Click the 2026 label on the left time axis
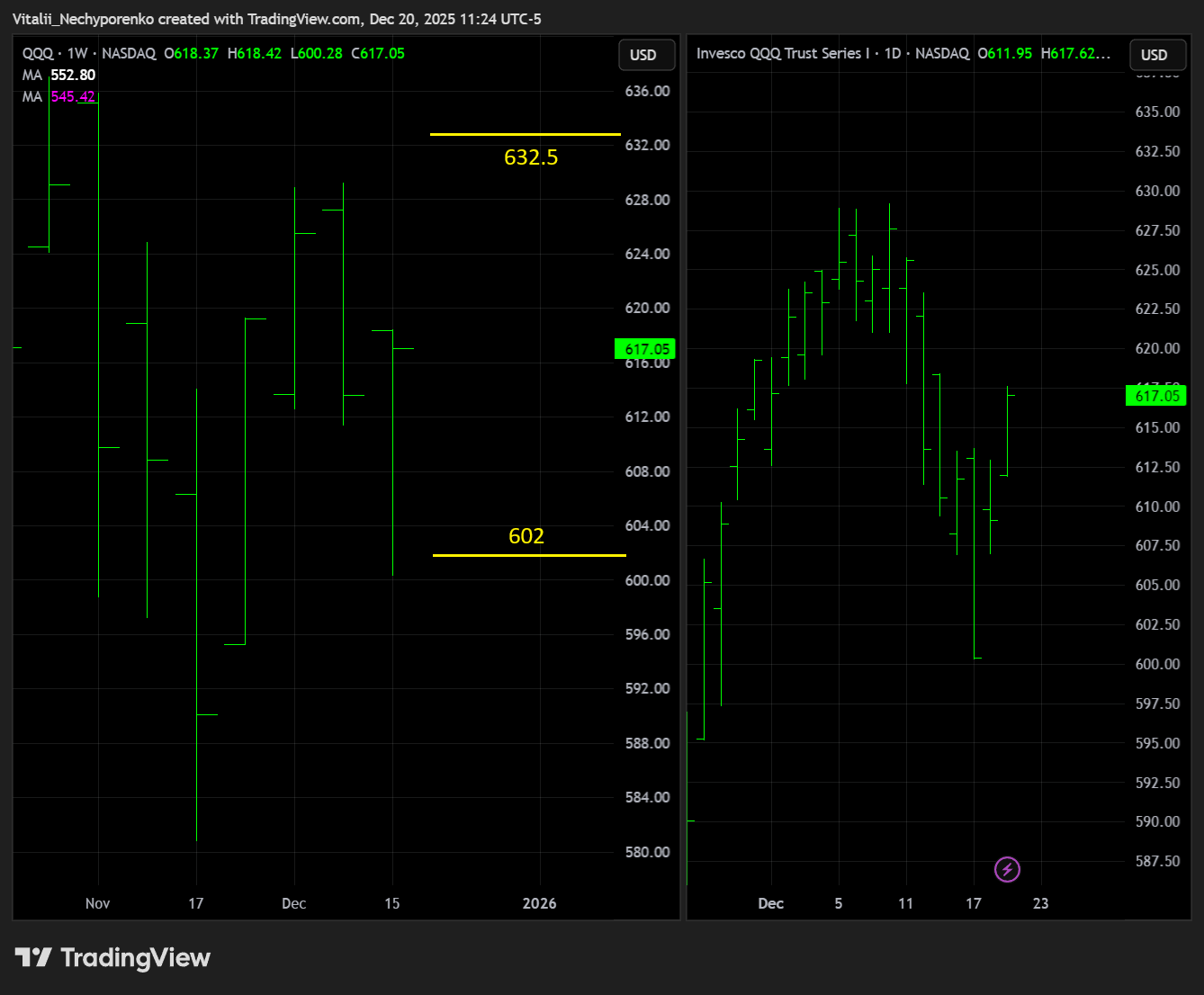Screen dimensions: 1204x995 (540, 903)
